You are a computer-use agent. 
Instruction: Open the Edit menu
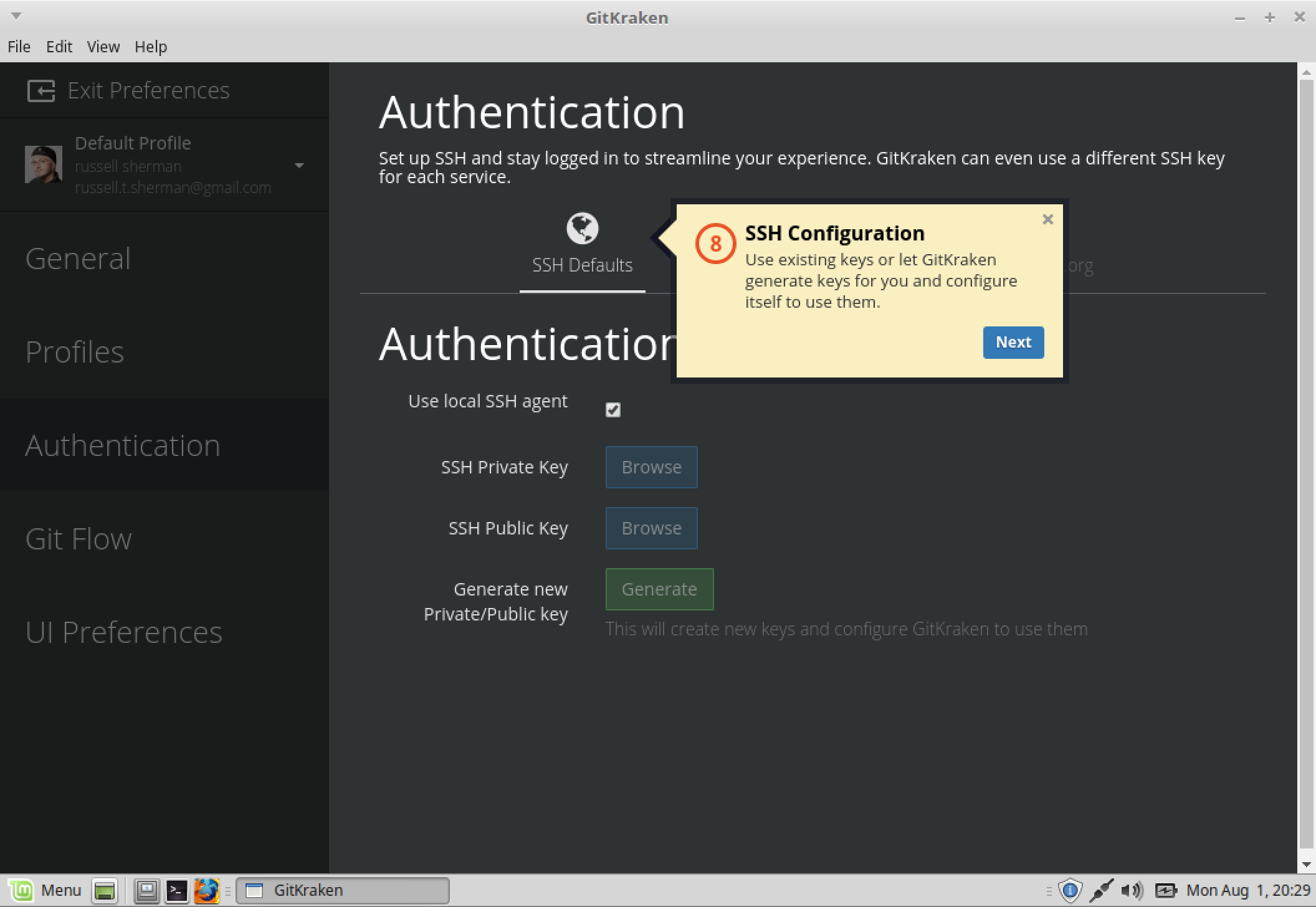tap(59, 47)
